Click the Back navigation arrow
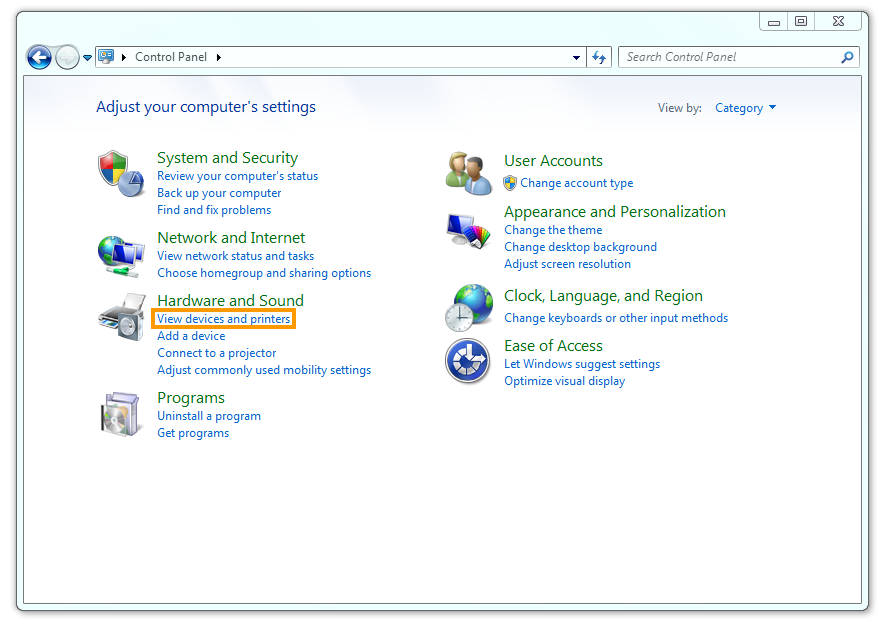The image size is (882, 623). coord(38,57)
